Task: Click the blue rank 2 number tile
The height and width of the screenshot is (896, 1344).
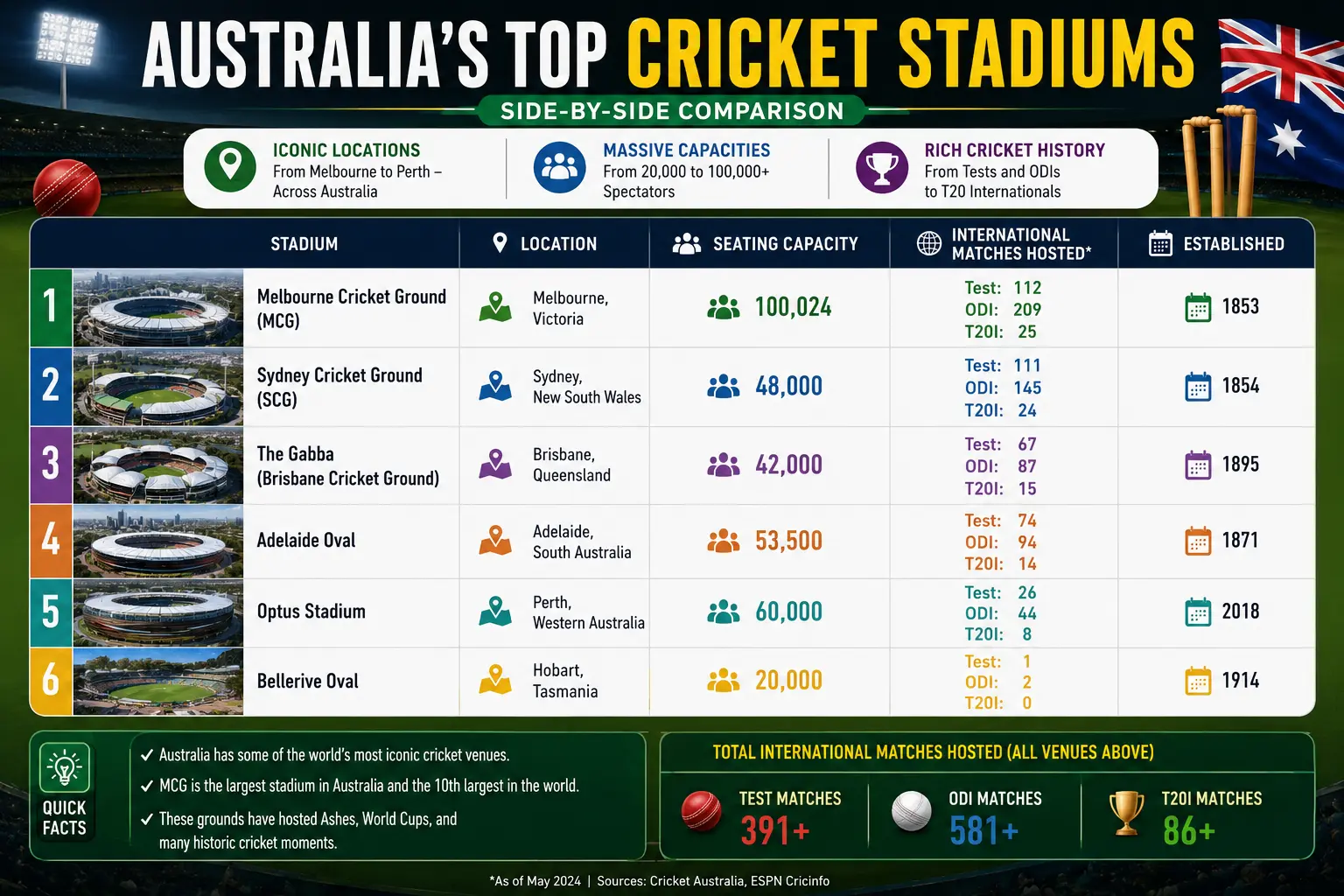Action: coord(52,387)
